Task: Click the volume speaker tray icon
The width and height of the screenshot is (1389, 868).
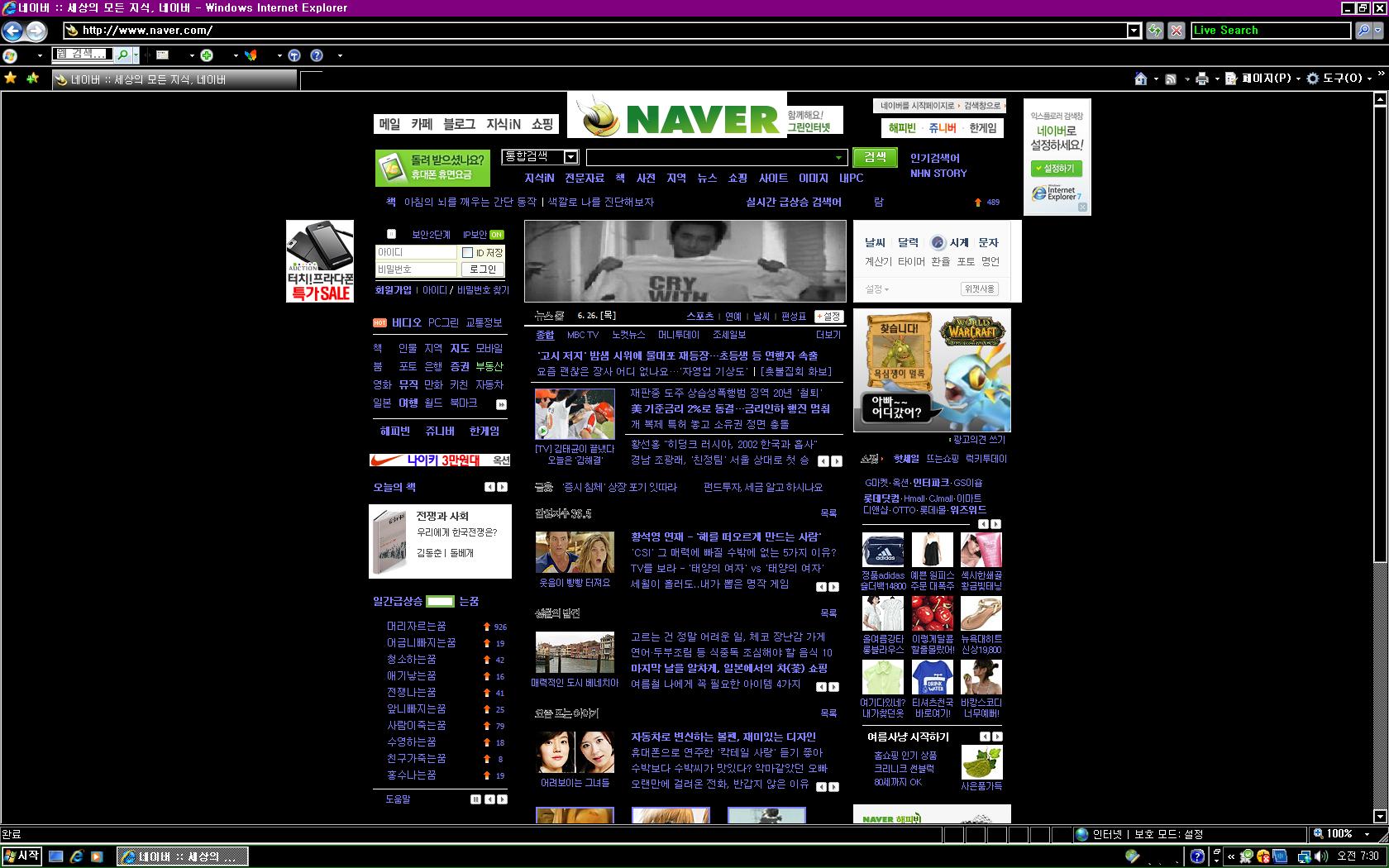Action: (x=1321, y=856)
